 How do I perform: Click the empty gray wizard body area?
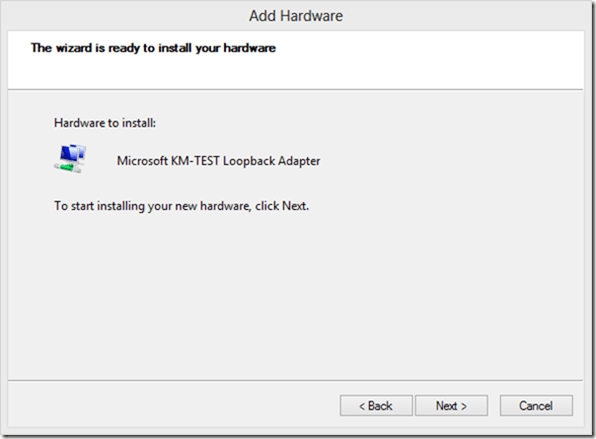pyautogui.click(x=296, y=296)
